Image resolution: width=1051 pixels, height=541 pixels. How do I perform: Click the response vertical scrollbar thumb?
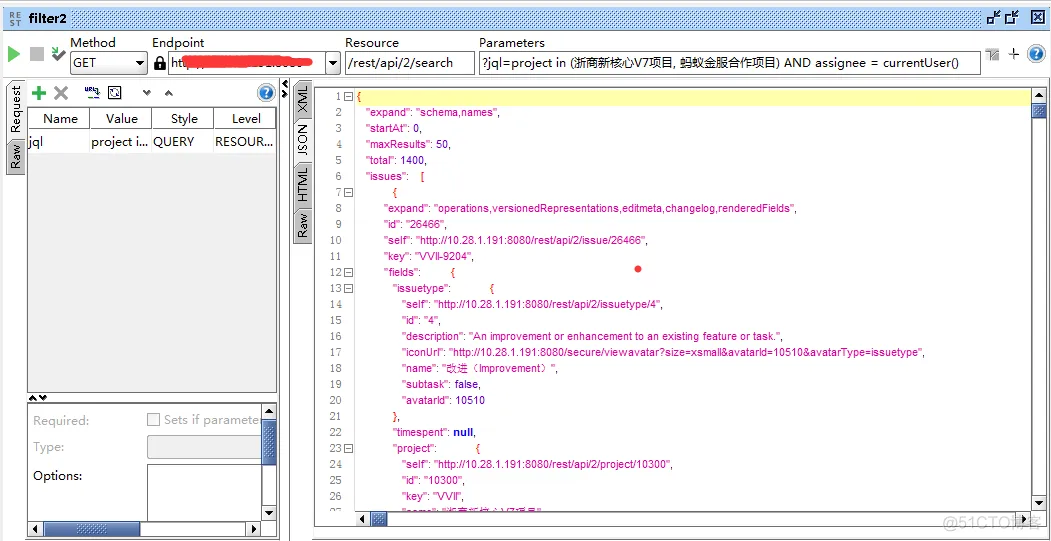pos(1039,111)
